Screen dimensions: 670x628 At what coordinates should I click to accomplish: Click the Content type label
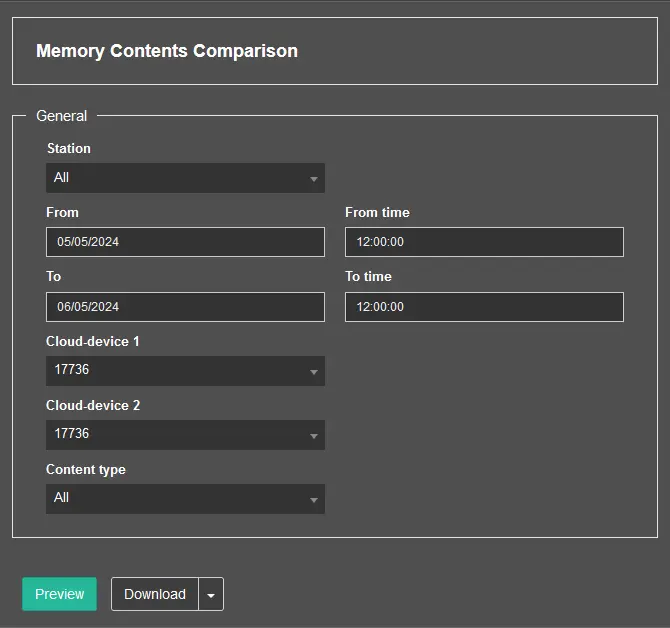point(86,469)
